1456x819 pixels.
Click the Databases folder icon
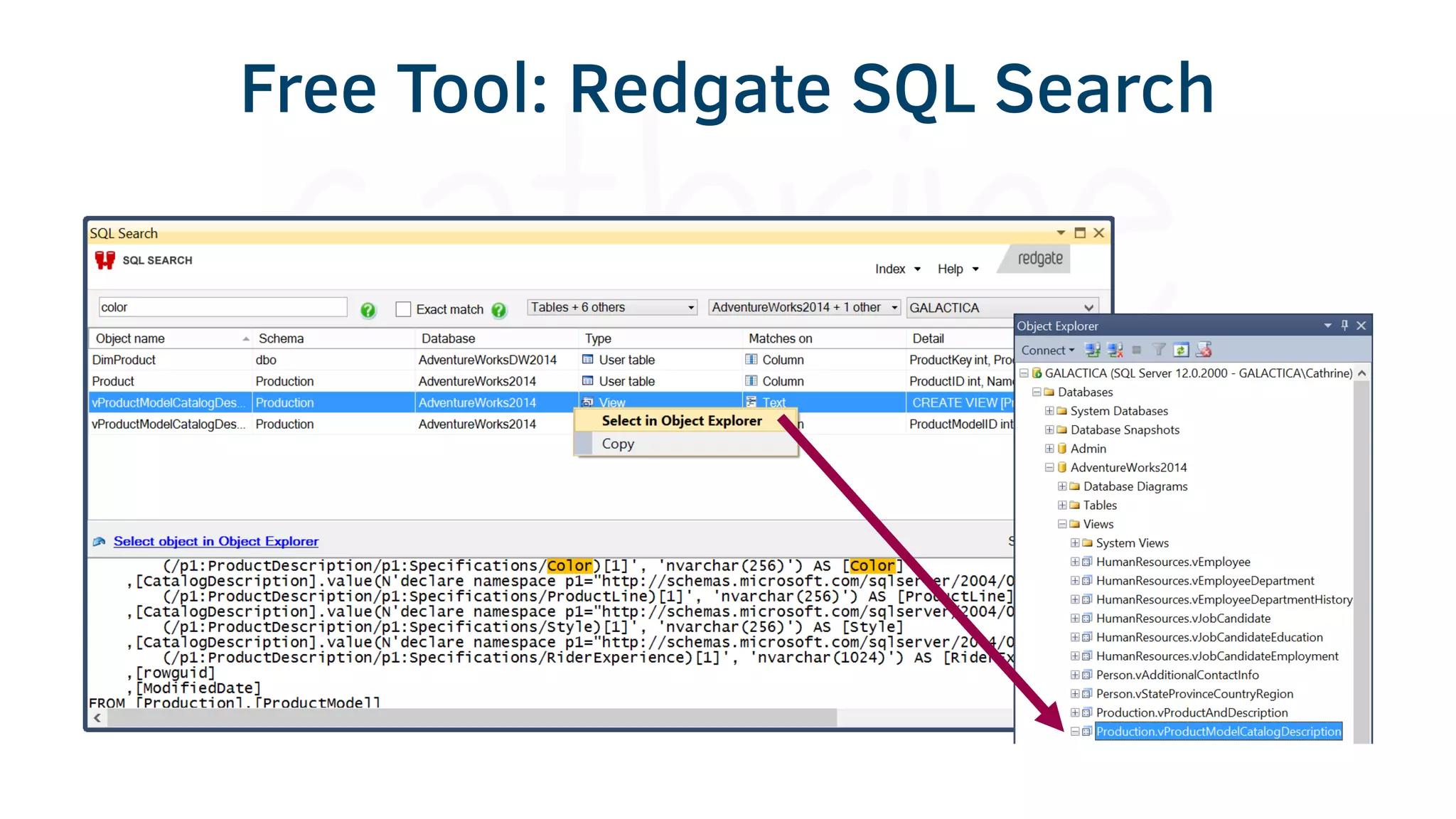[x=1049, y=392]
